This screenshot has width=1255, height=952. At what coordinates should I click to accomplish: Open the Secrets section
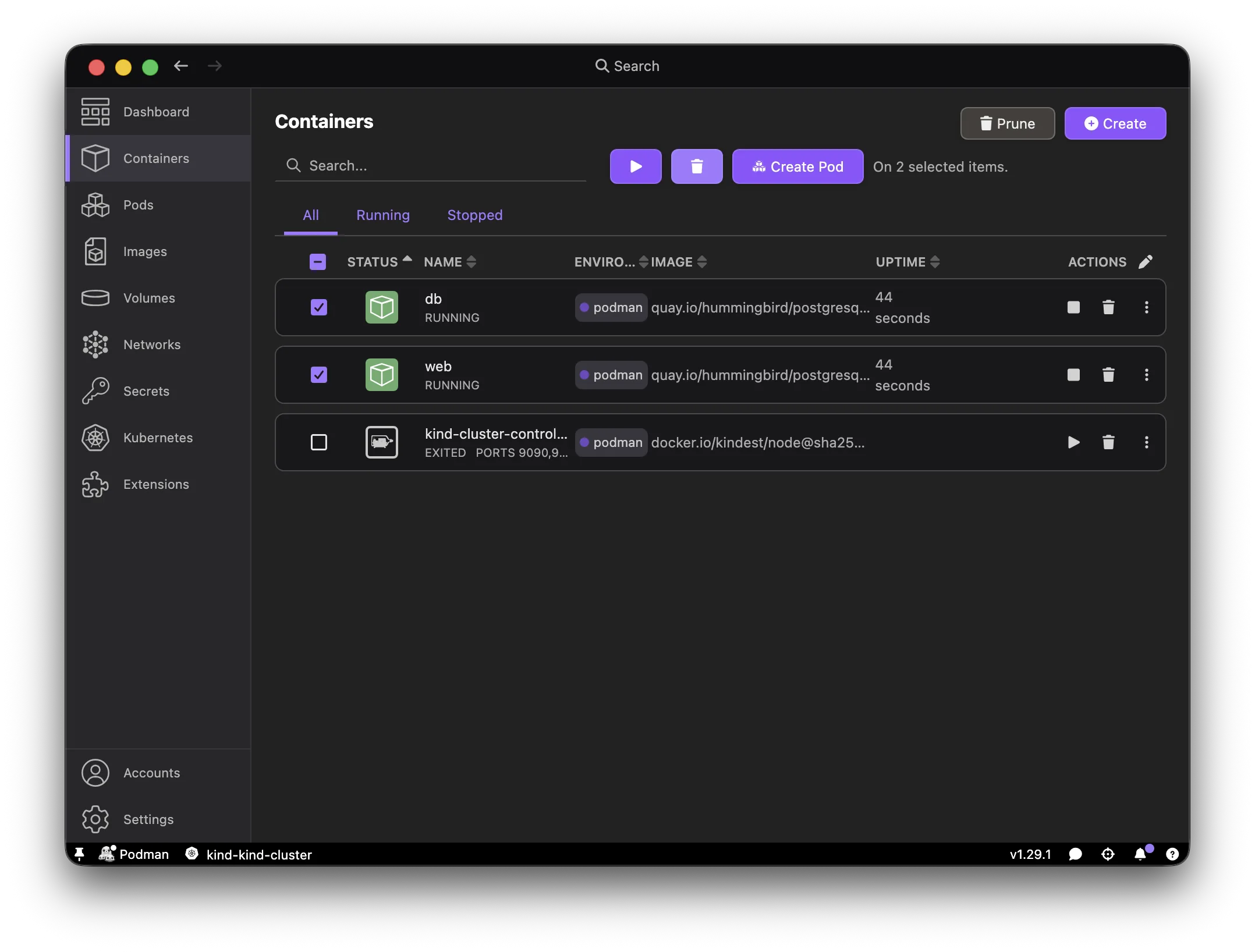158,391
